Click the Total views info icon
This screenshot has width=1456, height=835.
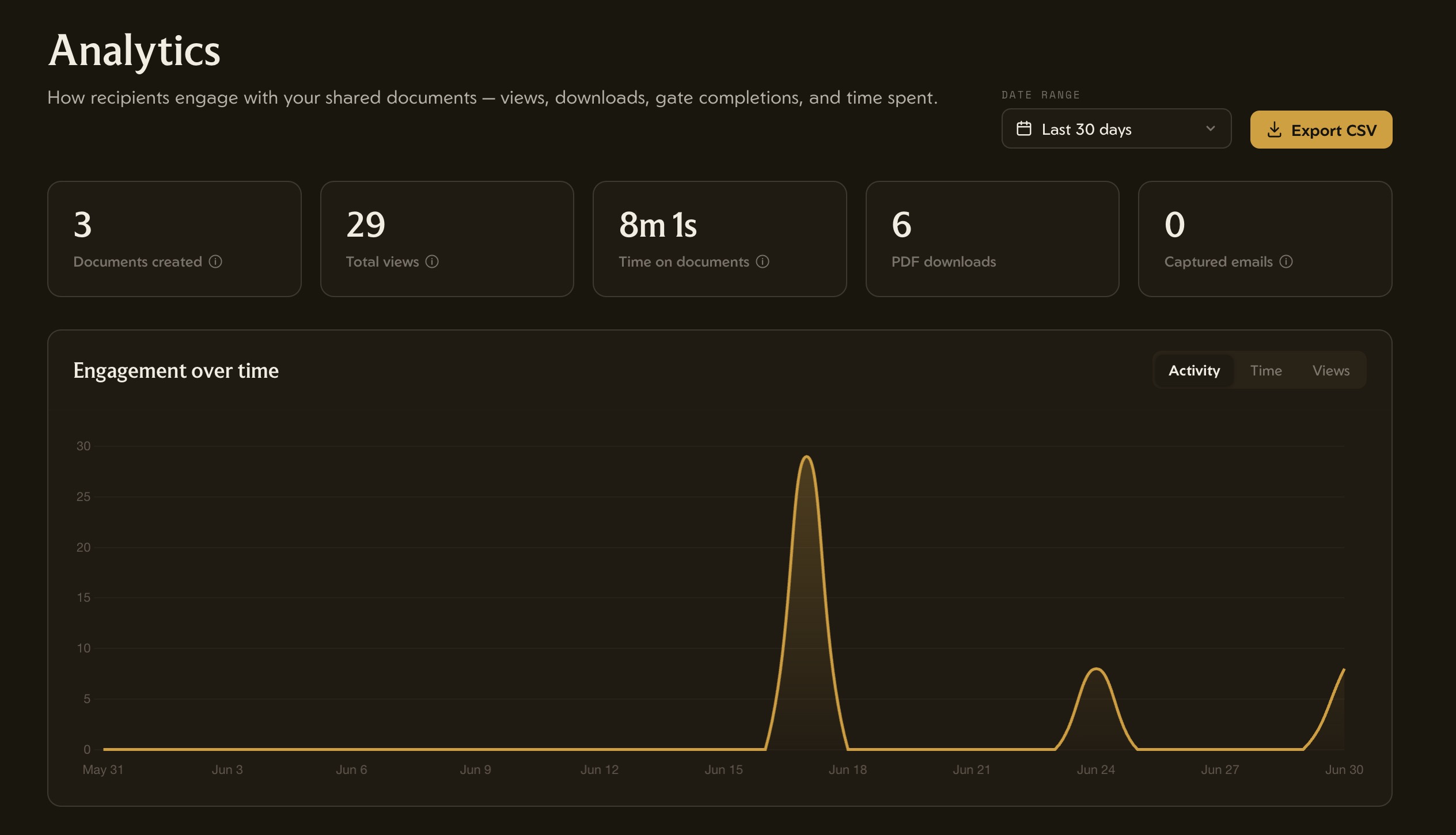pos(432,261)
